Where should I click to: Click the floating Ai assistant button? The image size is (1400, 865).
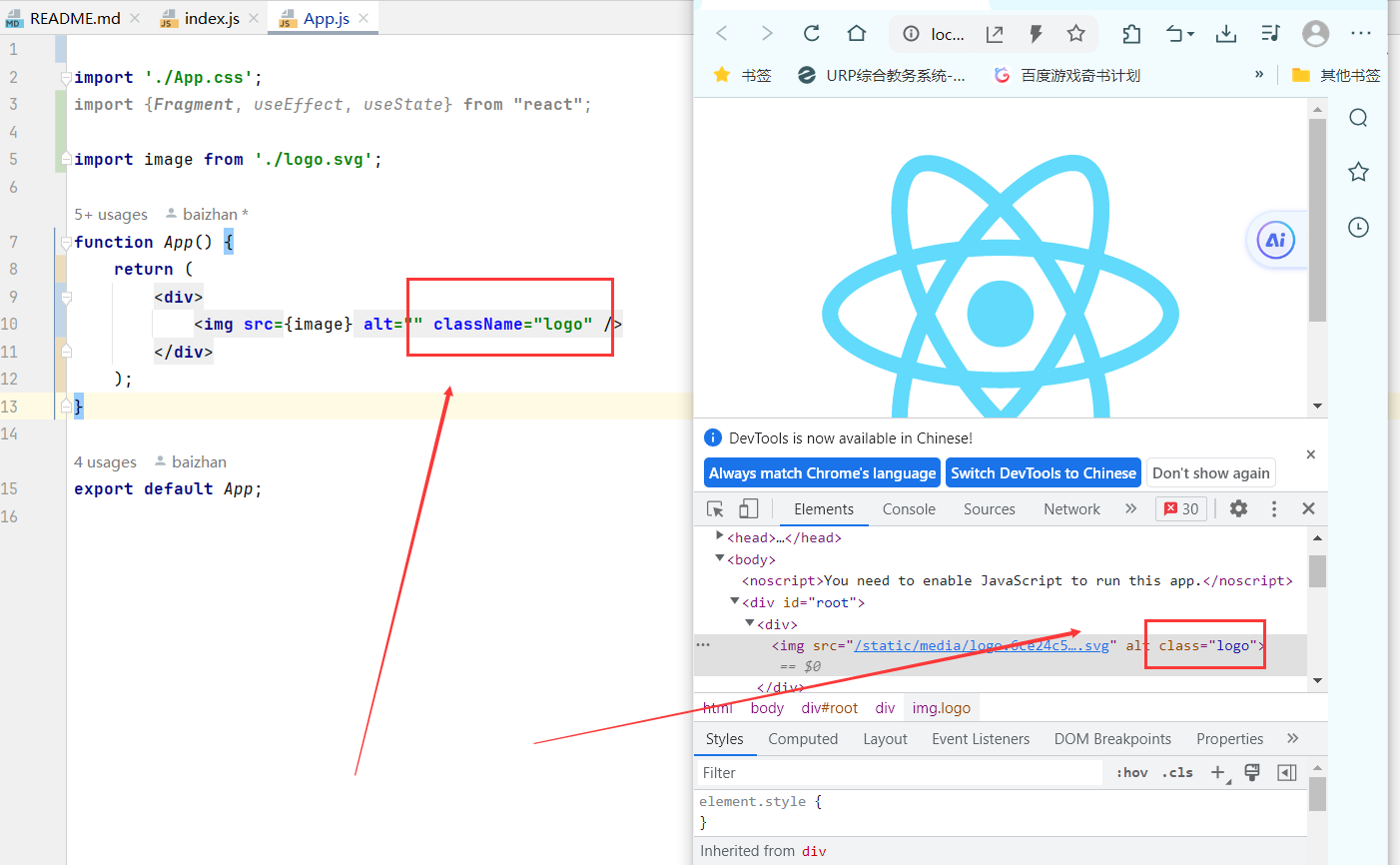[1275, 240]
